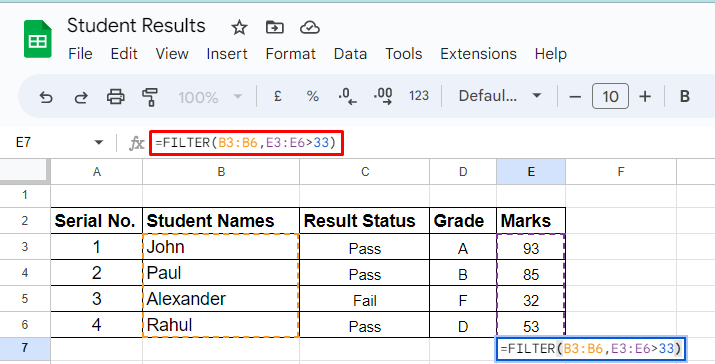
Task: Expand the E7 name box dropdown
Action: (x=98, y=143)
